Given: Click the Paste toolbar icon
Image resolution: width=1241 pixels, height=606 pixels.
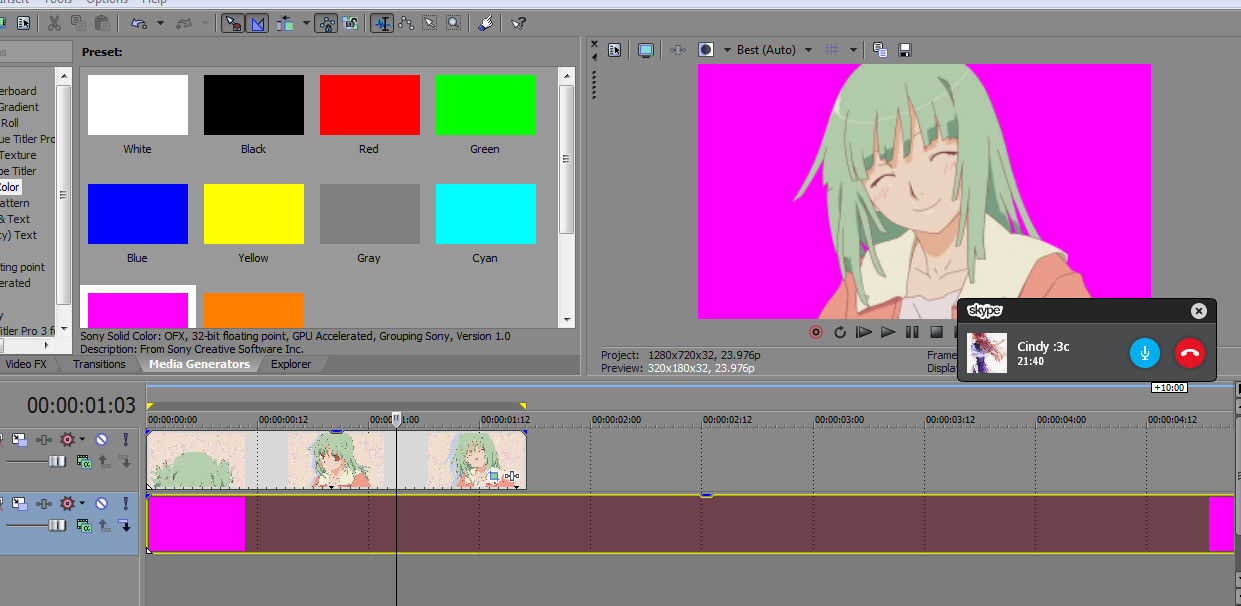Looking at the screenshot, I should [x=102, y=22].
